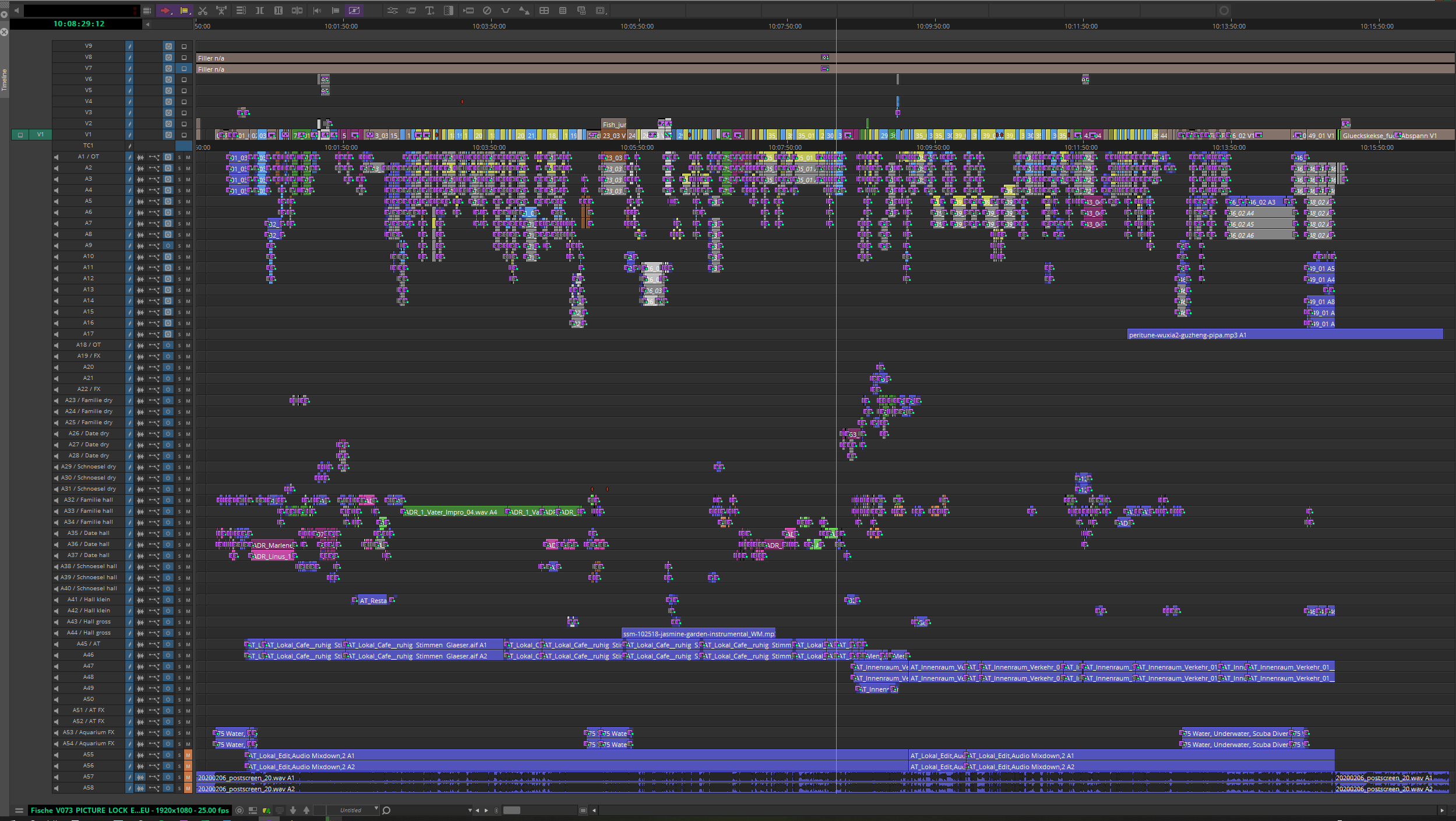
Task: Open the timeline view 'Untitled' dropdown
Action: tap(354, 811)
